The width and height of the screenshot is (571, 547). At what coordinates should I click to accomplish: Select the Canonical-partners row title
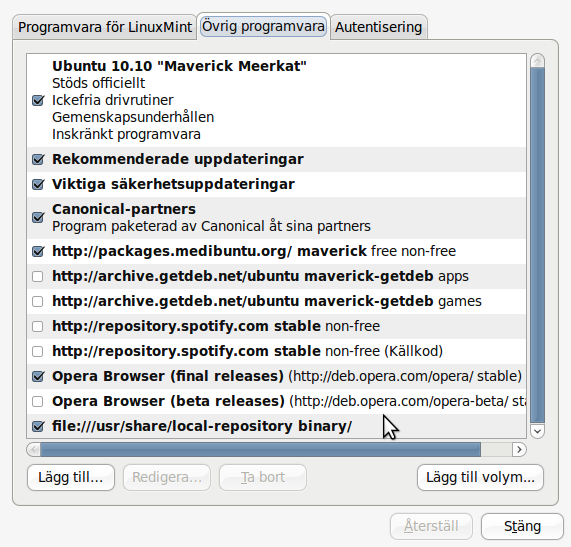pyautogui.click(x=124, y=209)
